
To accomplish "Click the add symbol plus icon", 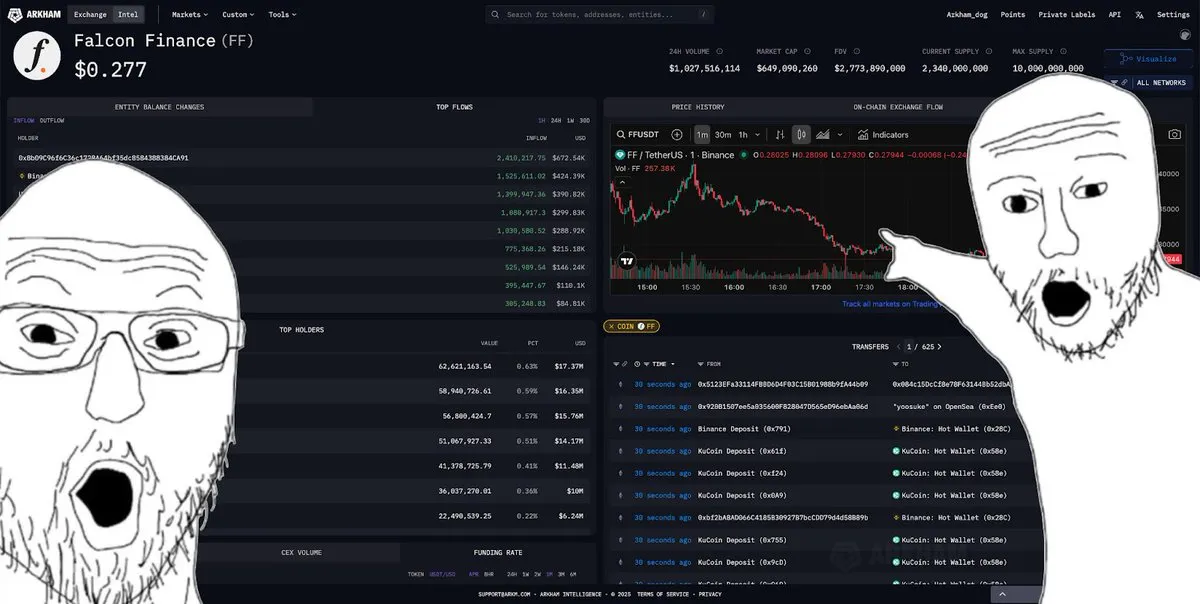I will point(677,135).
